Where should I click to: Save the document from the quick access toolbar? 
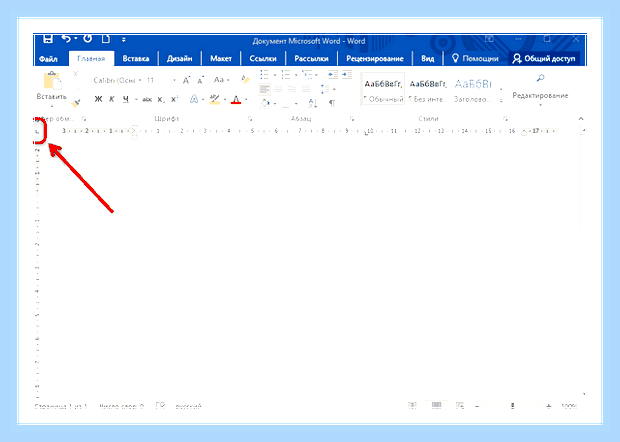(48, 39)
